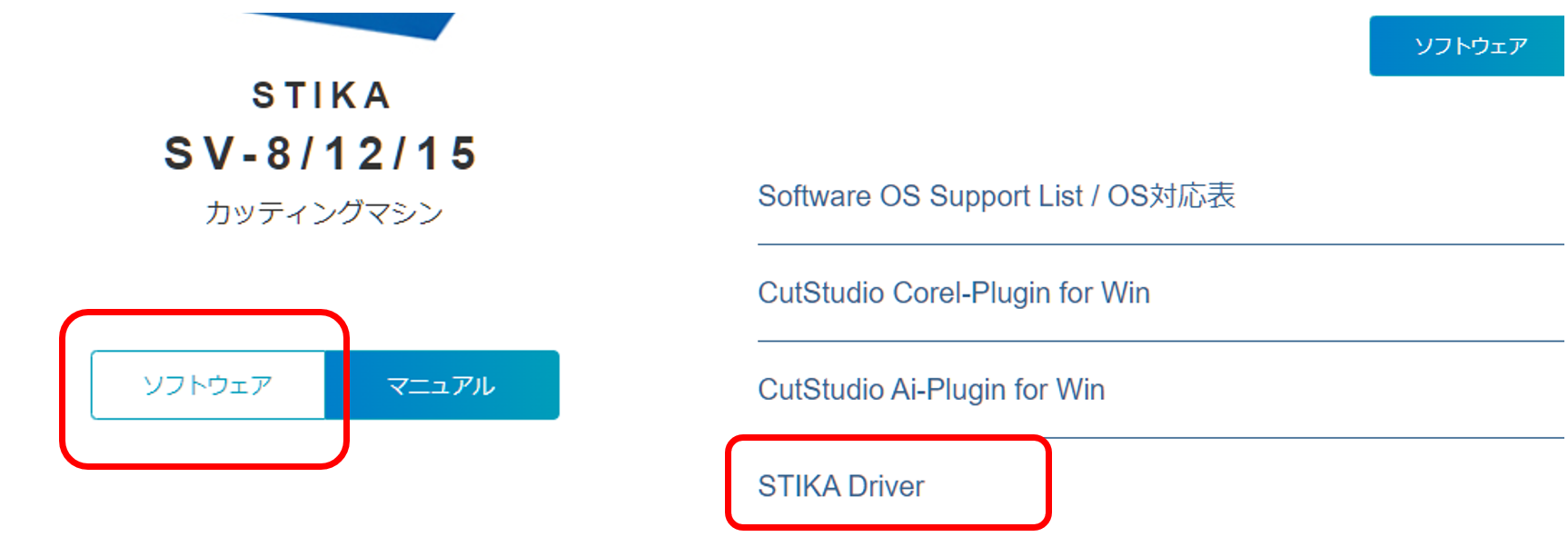Show the software list via the outlined ソフトウェア
Viewport: 1568px width, 547px height.
(x=208, y=385)
